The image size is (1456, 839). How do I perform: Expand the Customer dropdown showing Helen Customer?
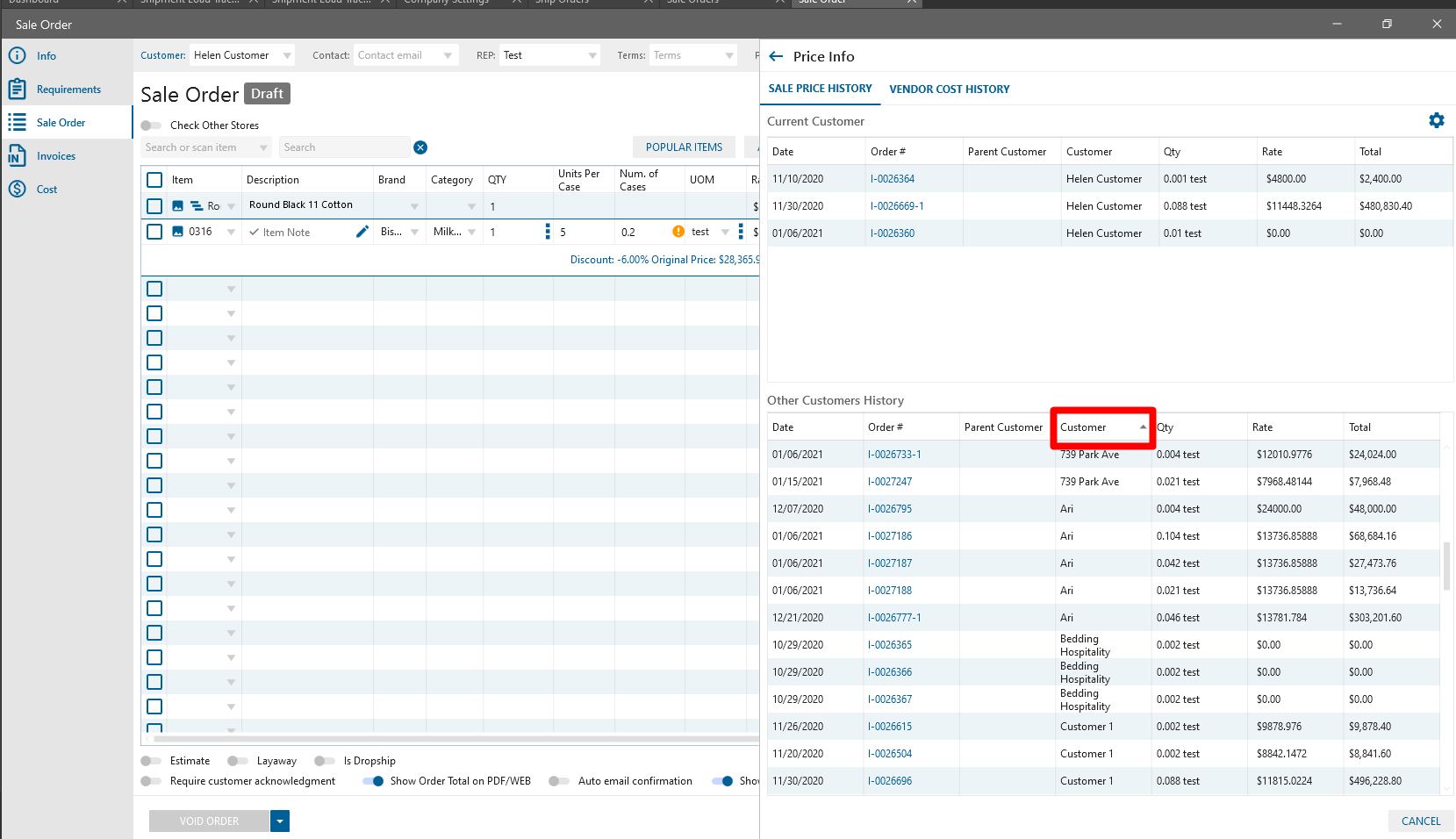point(286,55)
